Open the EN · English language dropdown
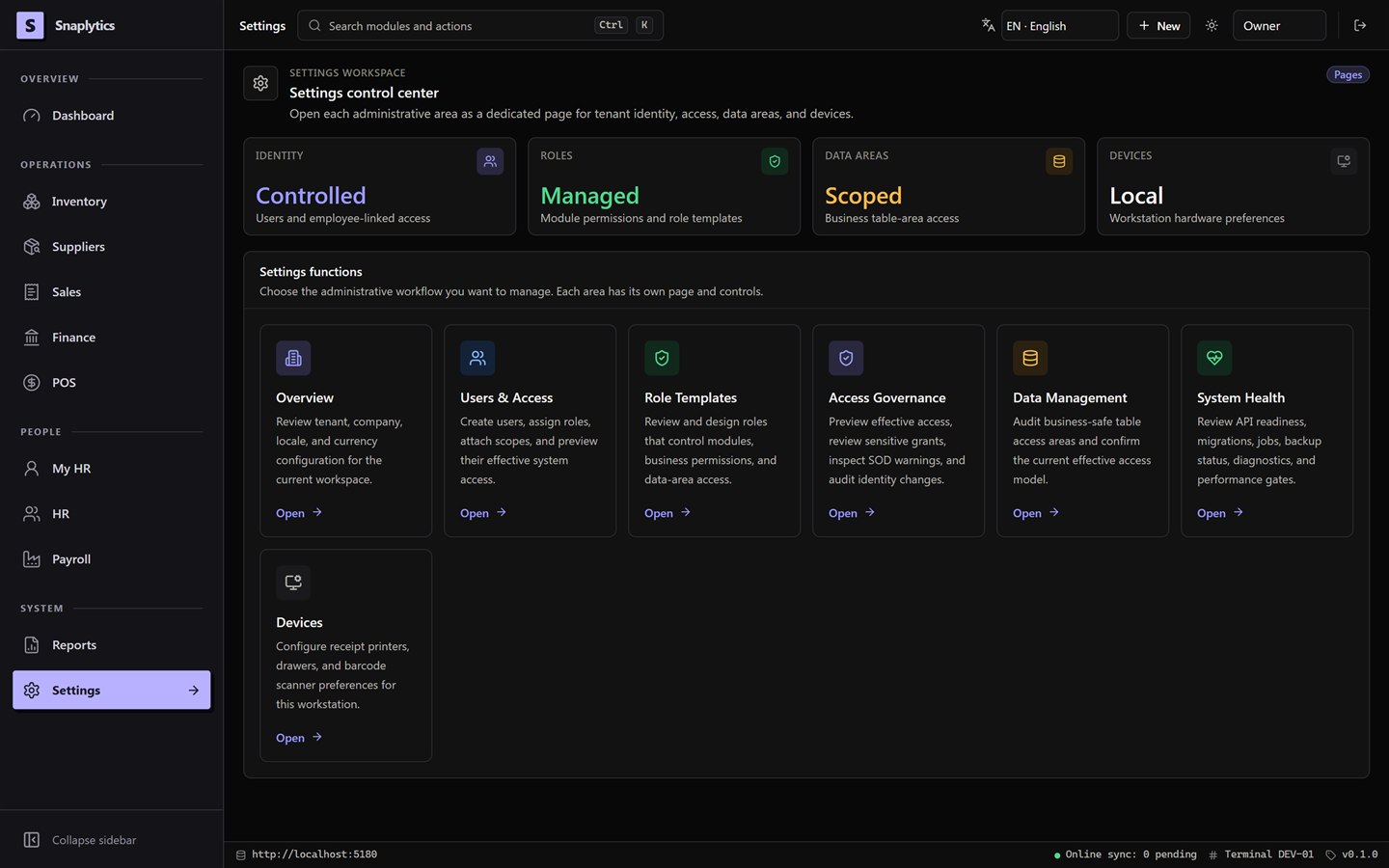This screenshot has height=868, width=1389. pyautogui.click(x=1059, y=26)
